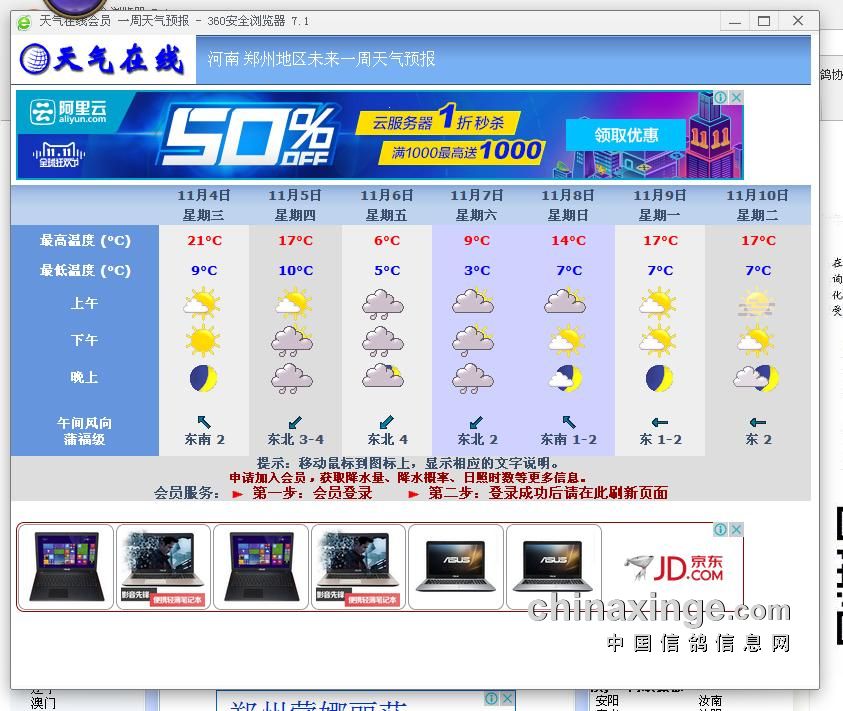Screen dimensions: 843x711
Task: Click the 东北 3-4 wind text
Action: (x=296, y=439)
